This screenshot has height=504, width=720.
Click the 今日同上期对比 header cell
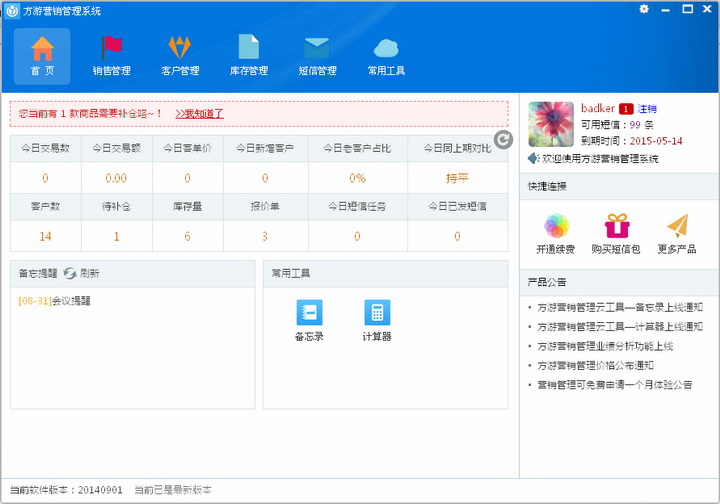coord(457,148)
